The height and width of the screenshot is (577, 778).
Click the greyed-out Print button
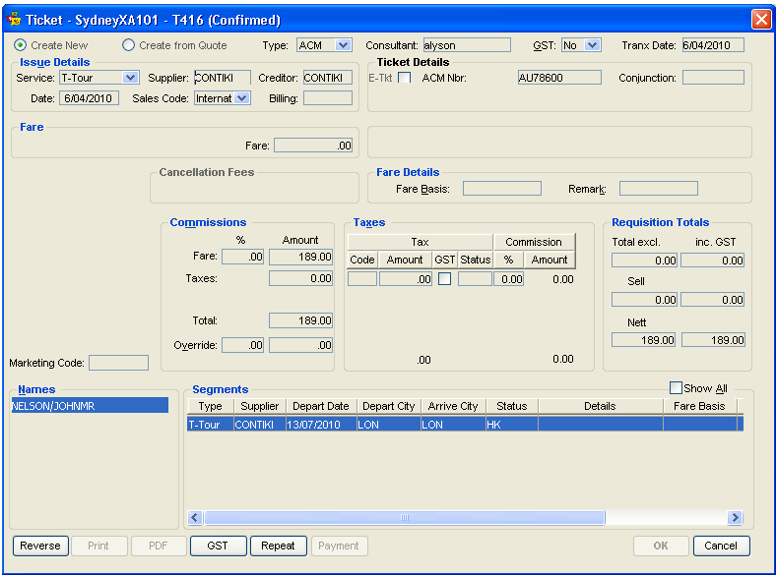98,546
